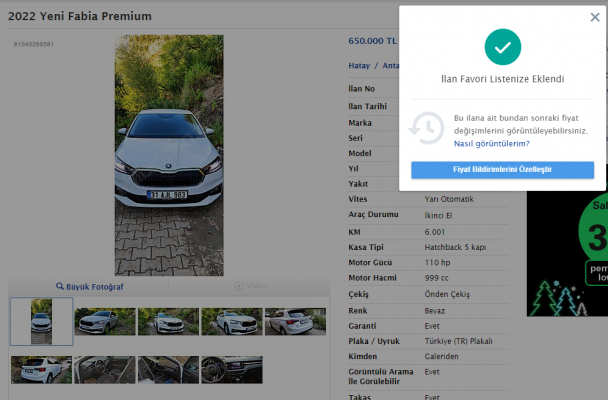Viewport: 608px width, 400px height.
Task: Click the price history clock icon
Action: point(427,128)
